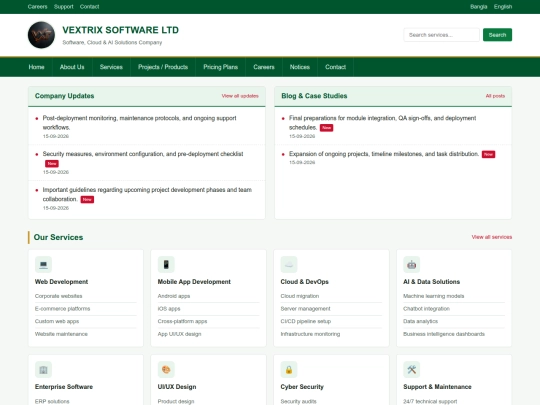Click CI/CD pipeline setup list item

pos(306,321)
